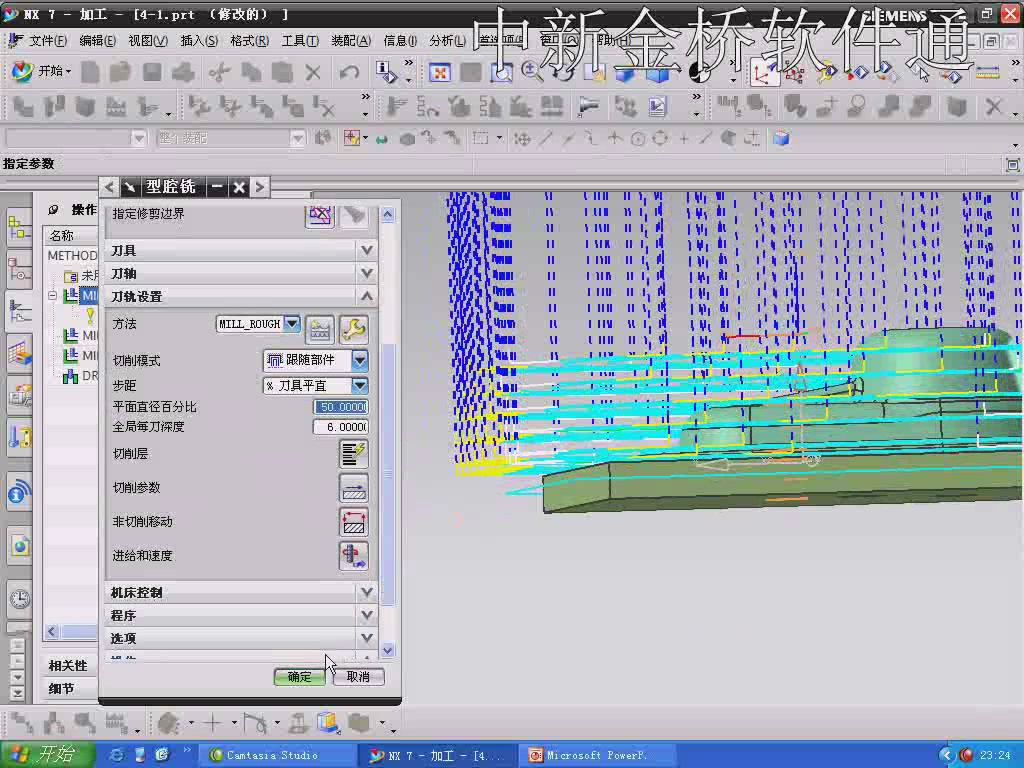This screenshot has height=768, width=1024.
Task: Click the flashlight display icon for trim boundary
Action: [353, 216]
